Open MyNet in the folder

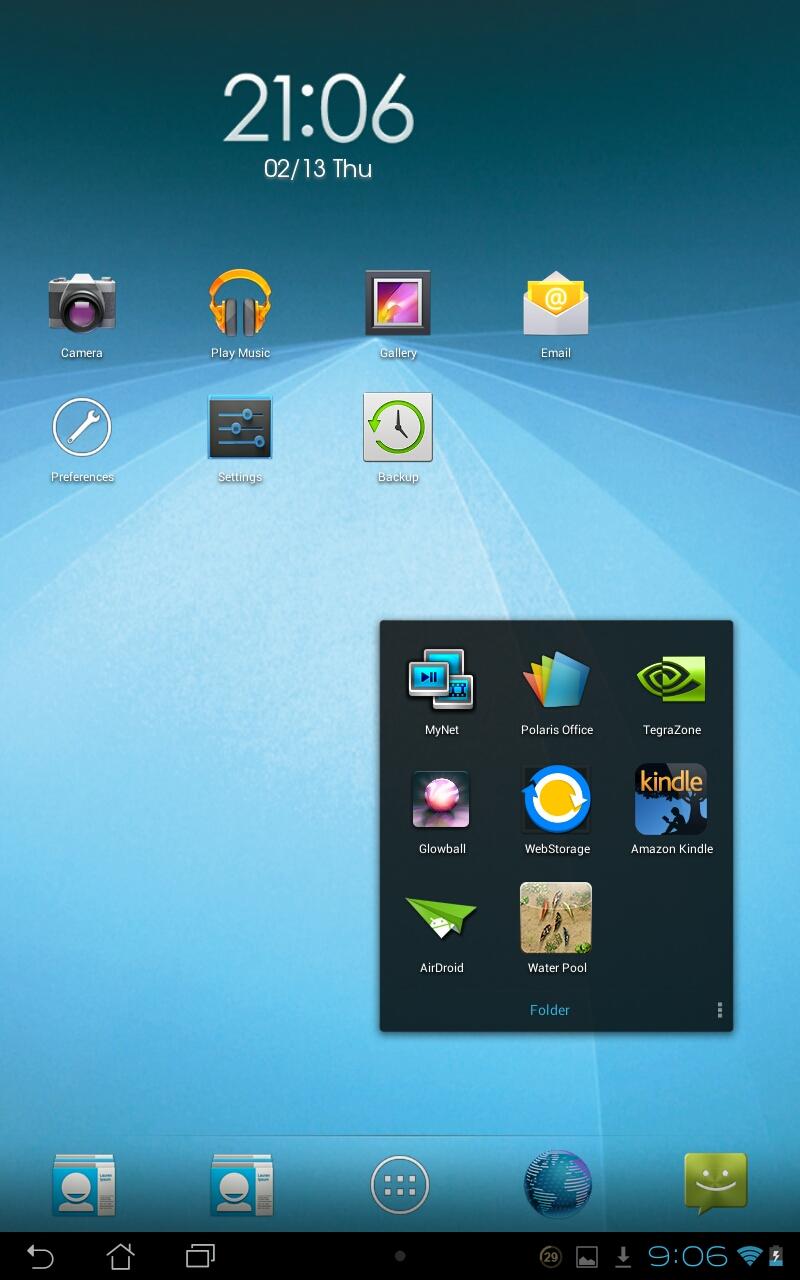click(441, 680)
